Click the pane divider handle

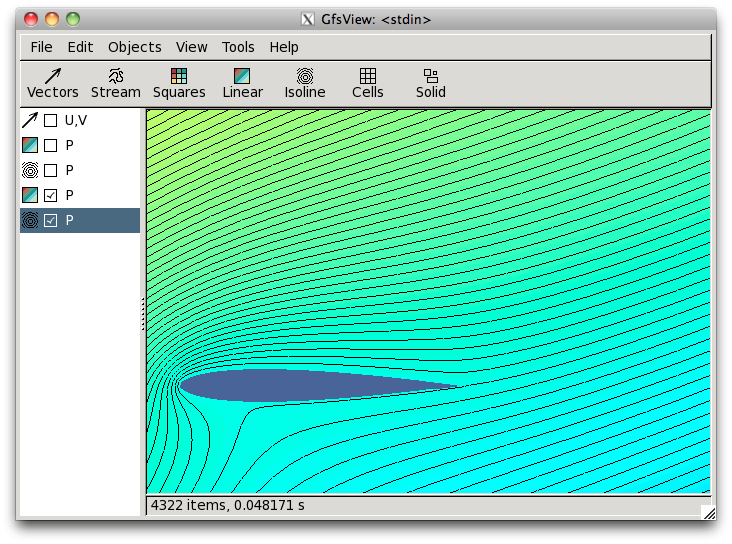click(143, 314)
